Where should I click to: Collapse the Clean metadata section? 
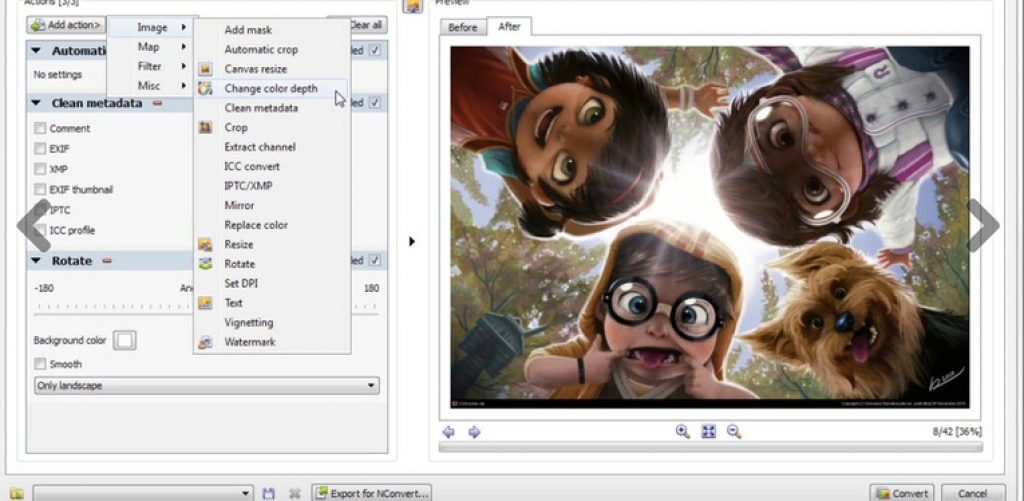pyautogui.click(x=36, y=103)
